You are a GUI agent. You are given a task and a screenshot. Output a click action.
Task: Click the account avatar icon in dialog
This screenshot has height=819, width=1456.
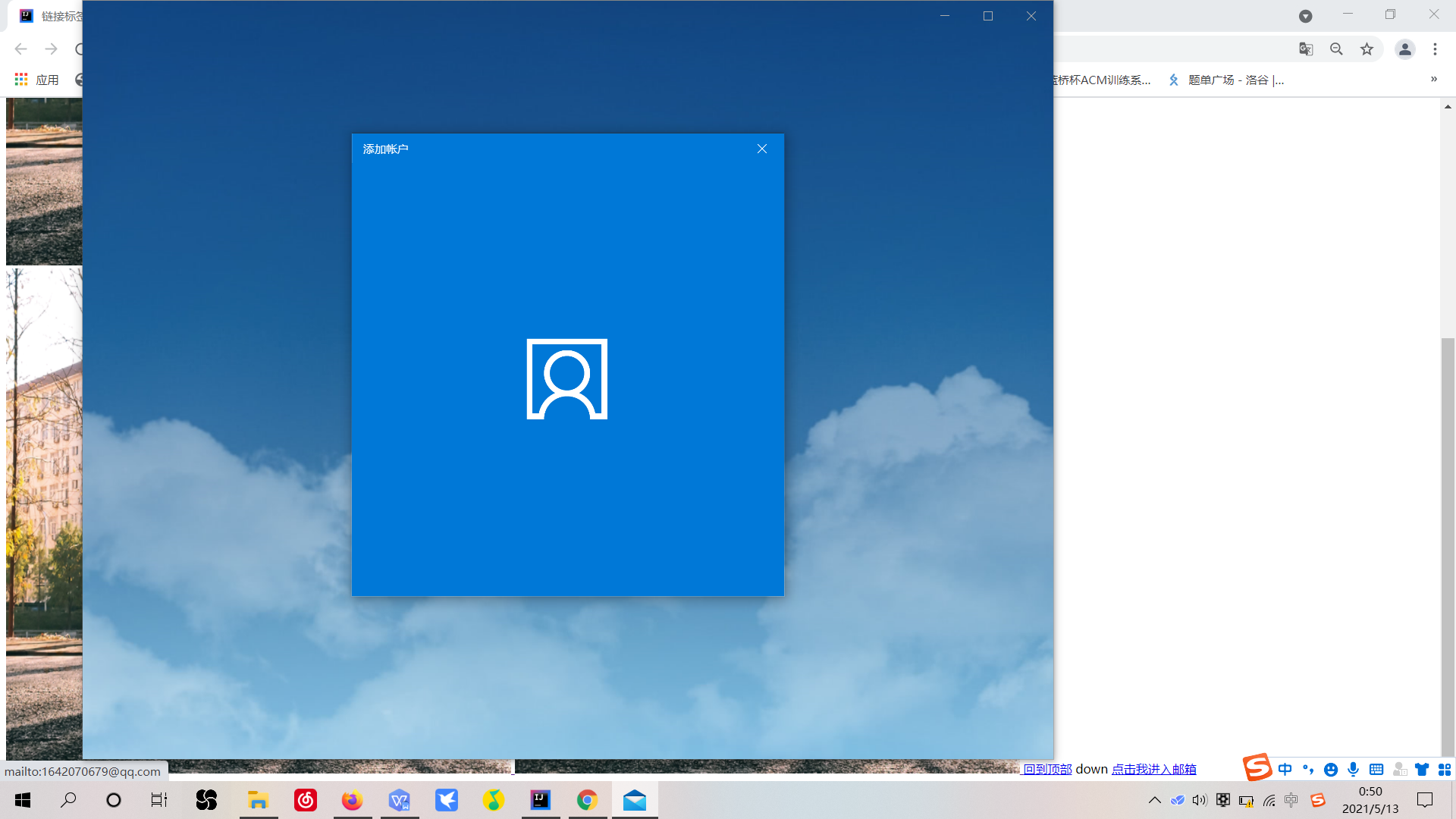567,378
